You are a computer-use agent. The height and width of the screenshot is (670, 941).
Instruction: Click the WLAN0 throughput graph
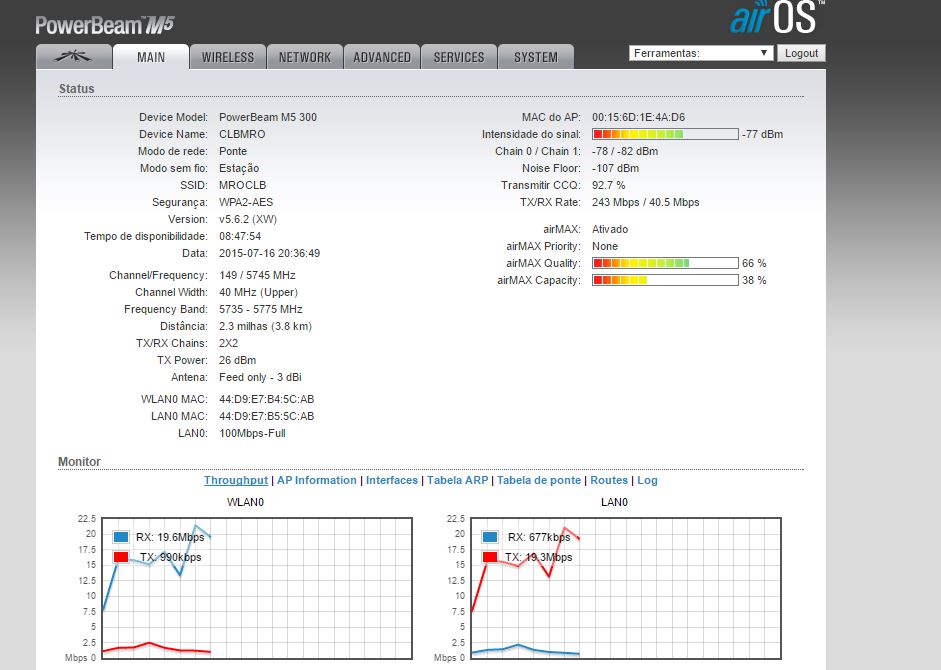pos(257,588)
